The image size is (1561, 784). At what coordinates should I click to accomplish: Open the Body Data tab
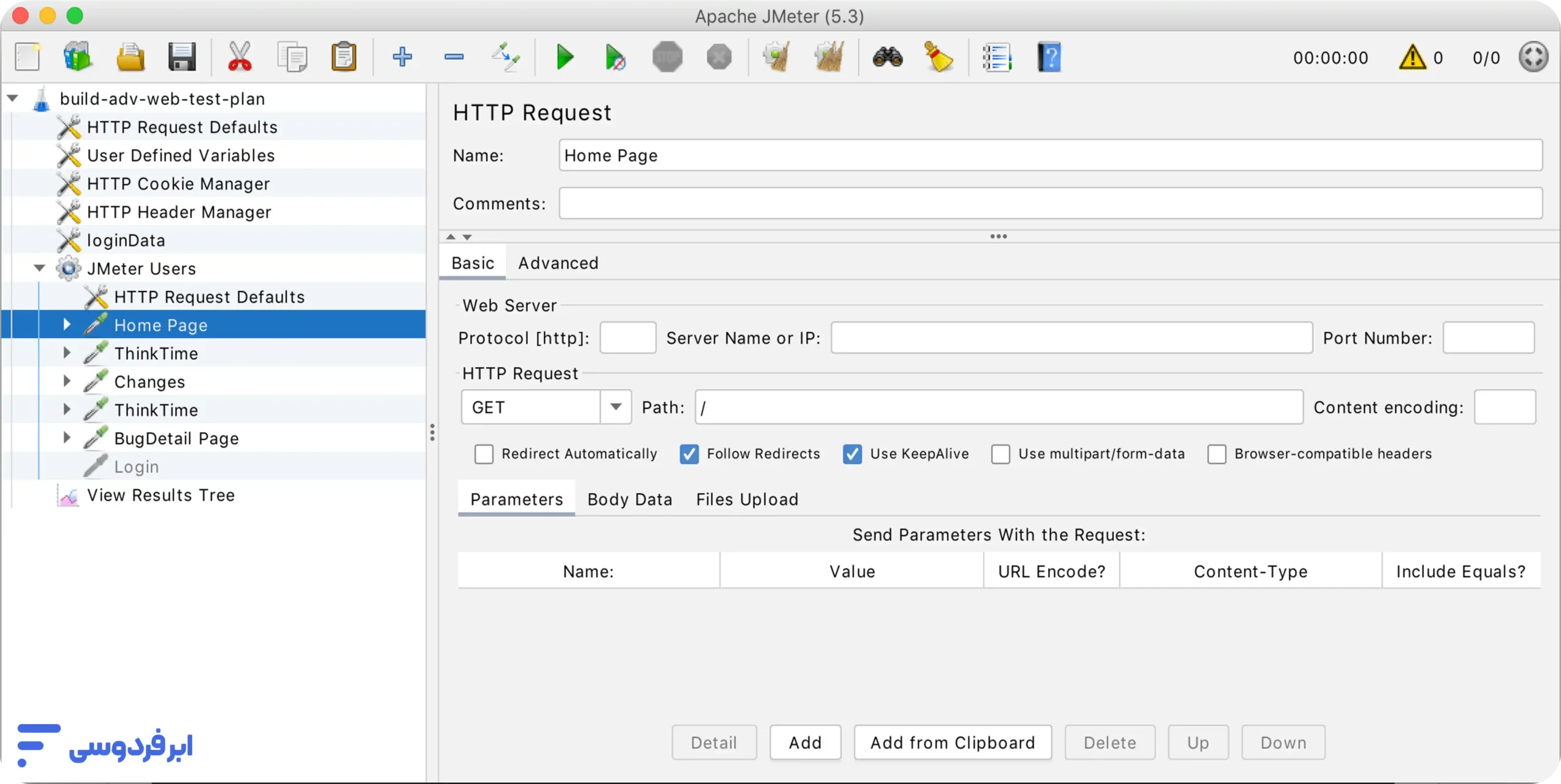click(x=629, y=499)
